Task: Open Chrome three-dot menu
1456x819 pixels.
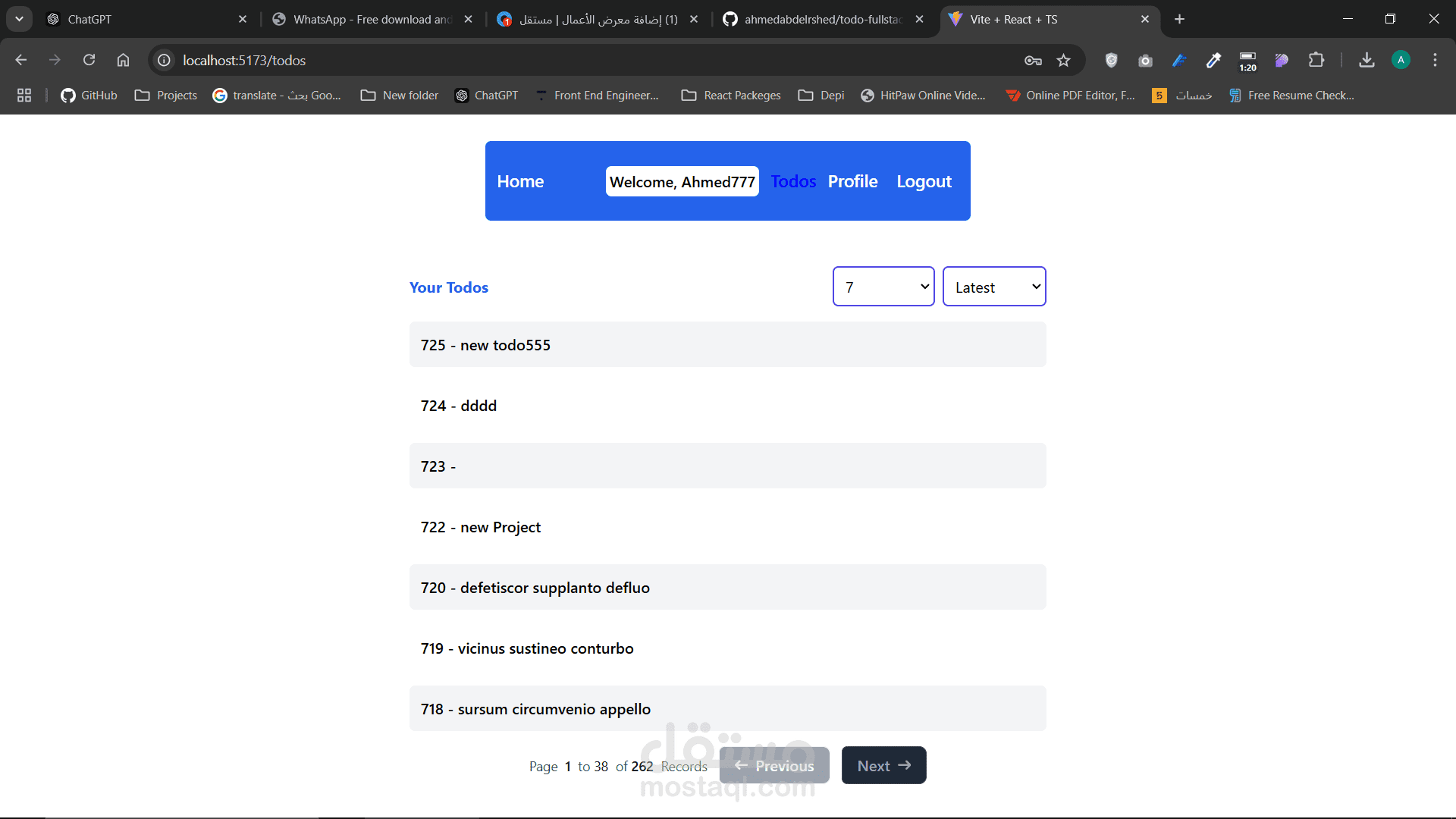Action: [1435, 60]
